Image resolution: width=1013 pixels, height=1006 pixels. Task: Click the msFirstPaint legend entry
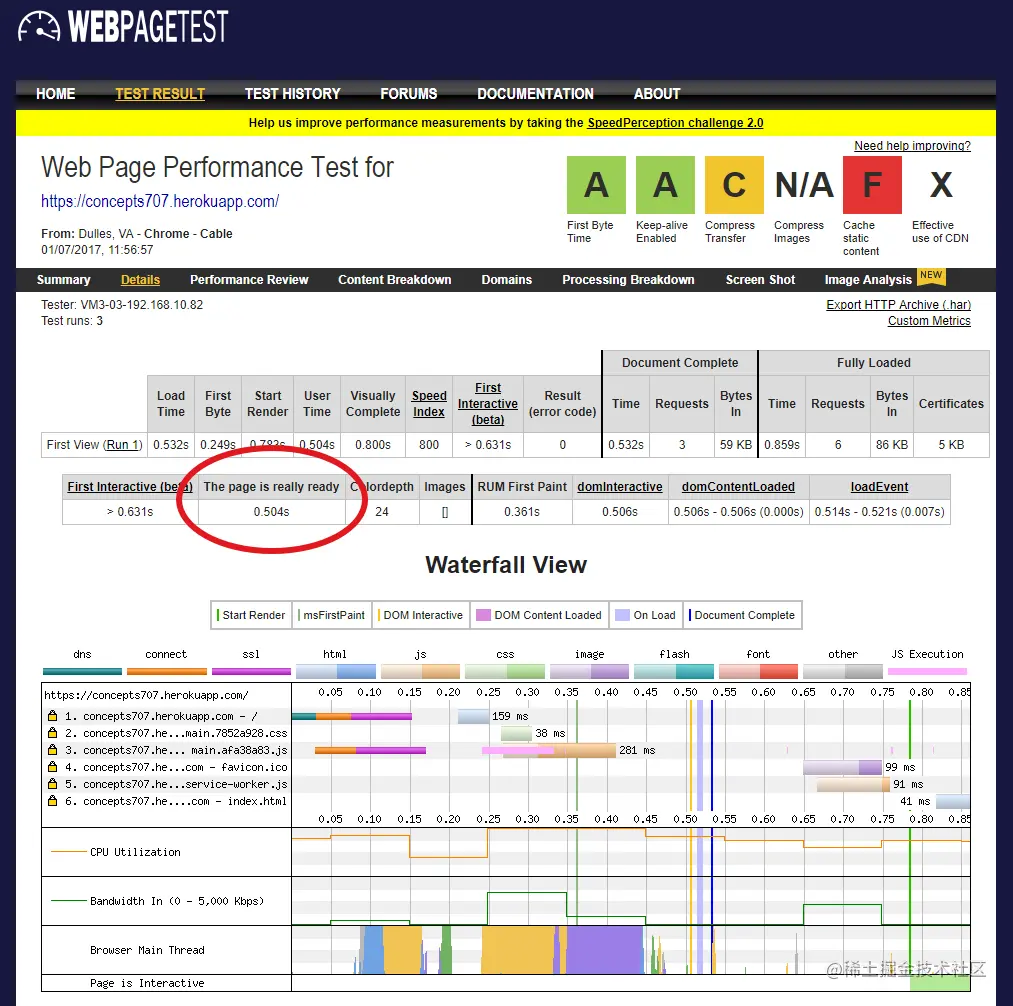(331, 615)
